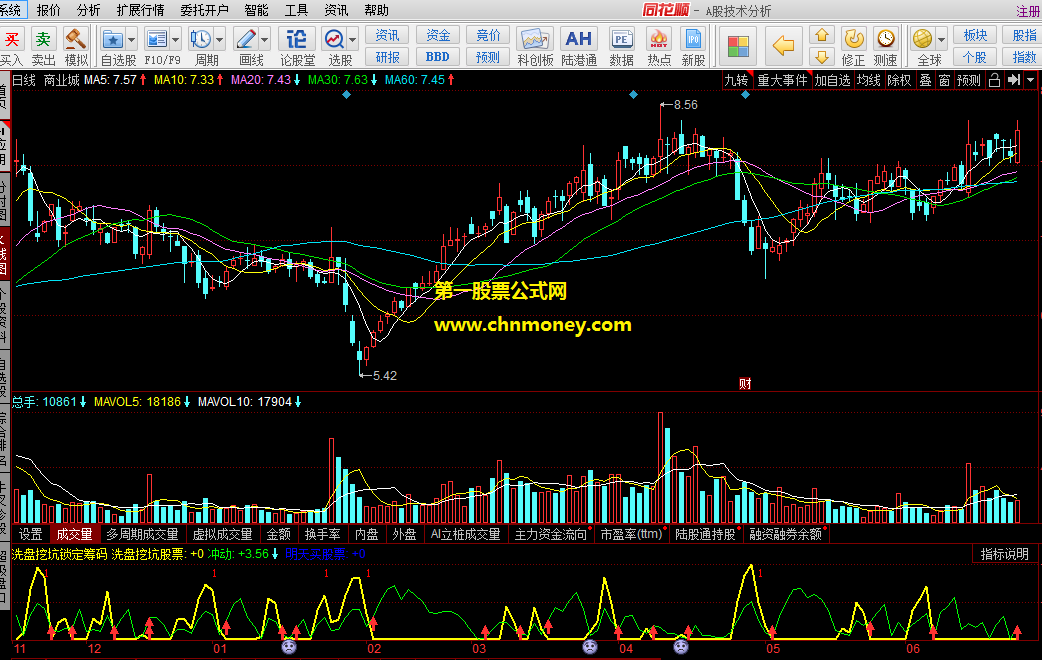Click the arrow-to-bar collapse panel icon

(x=1013, y=80)
